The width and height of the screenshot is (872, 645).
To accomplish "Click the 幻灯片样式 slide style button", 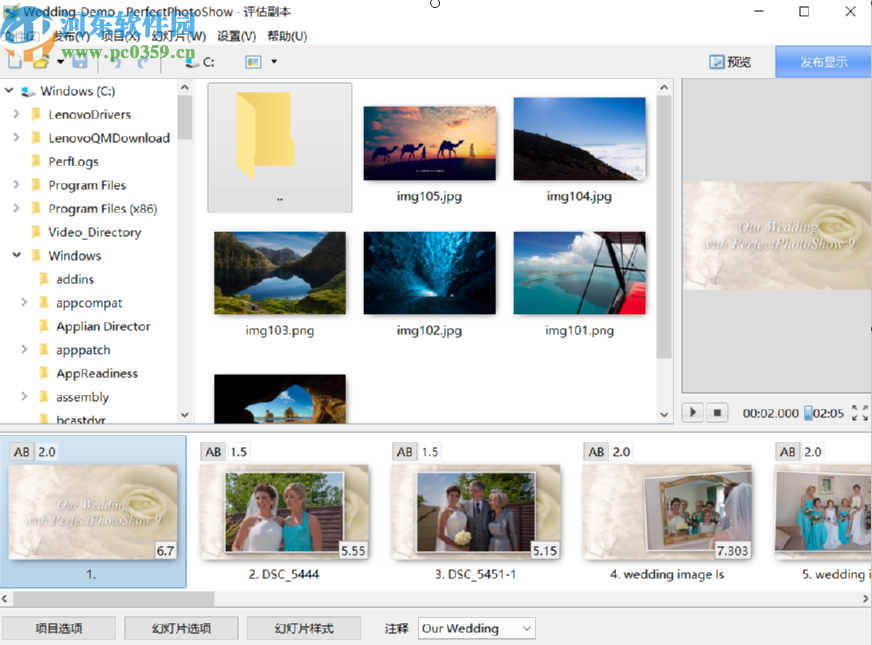I will pos(303,628).
